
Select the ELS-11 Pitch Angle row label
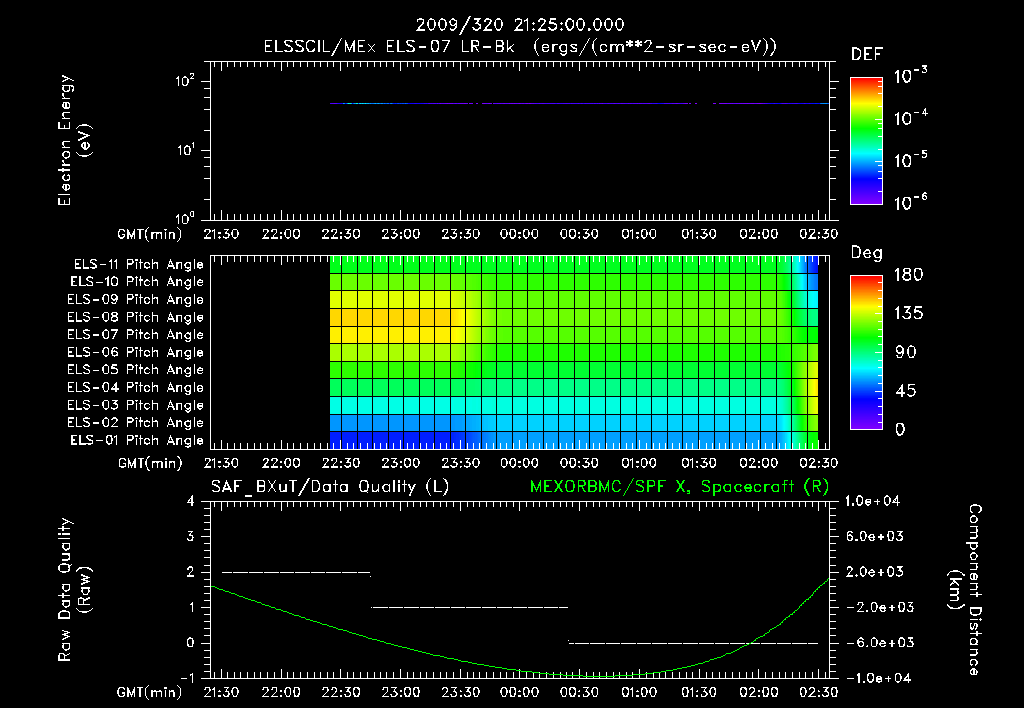(x=138, y=265)
